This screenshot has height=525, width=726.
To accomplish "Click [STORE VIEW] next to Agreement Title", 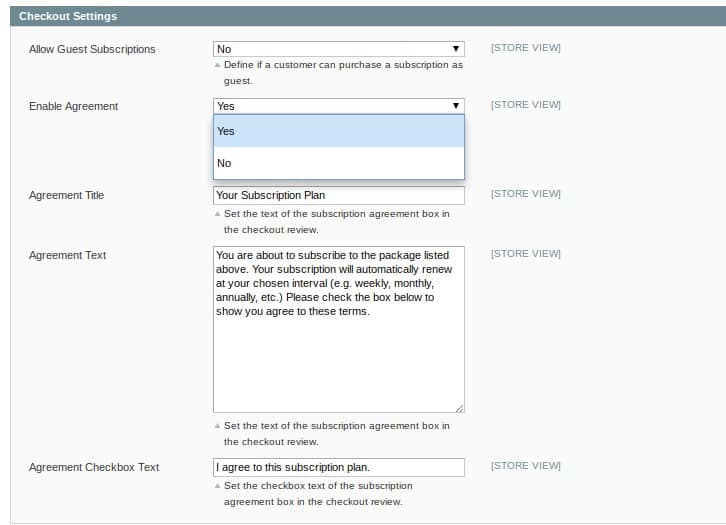I will coord(525,194).
